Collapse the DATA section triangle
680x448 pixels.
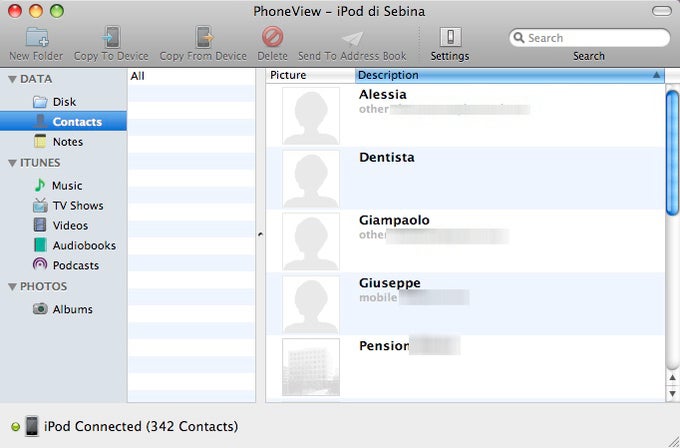(x=12, y=79)
